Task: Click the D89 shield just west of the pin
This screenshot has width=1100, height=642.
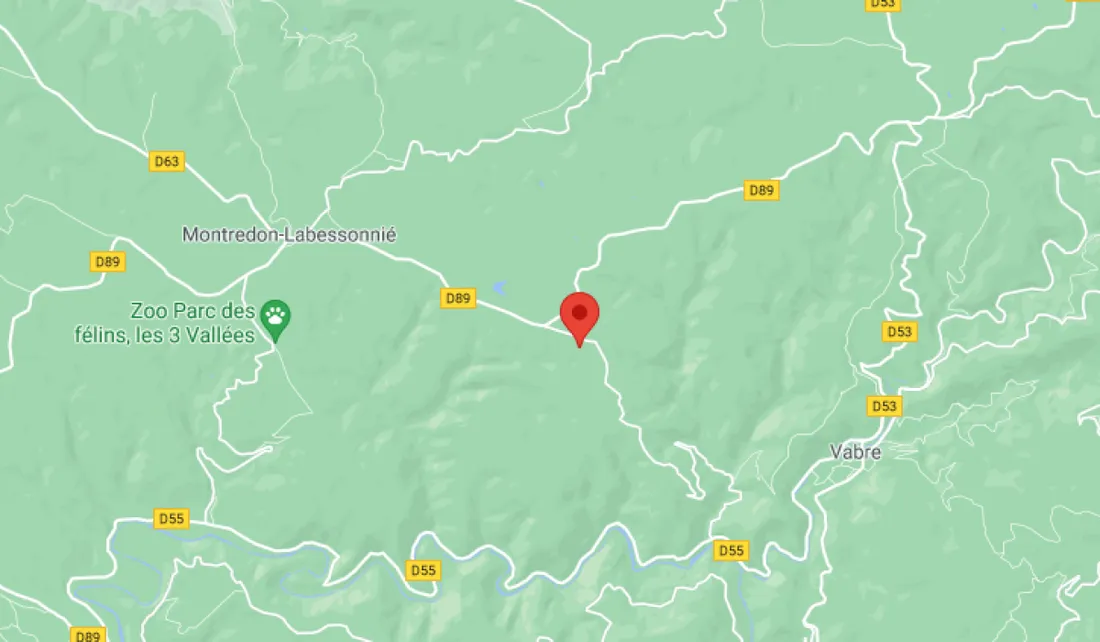Action: [x=458, y=298]
